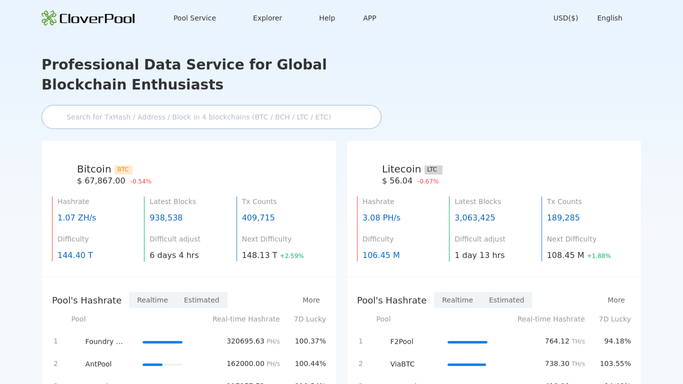Open Litecoin hashrate 3.08 PH/s link
Image resolution: width=683 pixels, height=384 pixels.
pyautogui.click(x=381, y=218)
